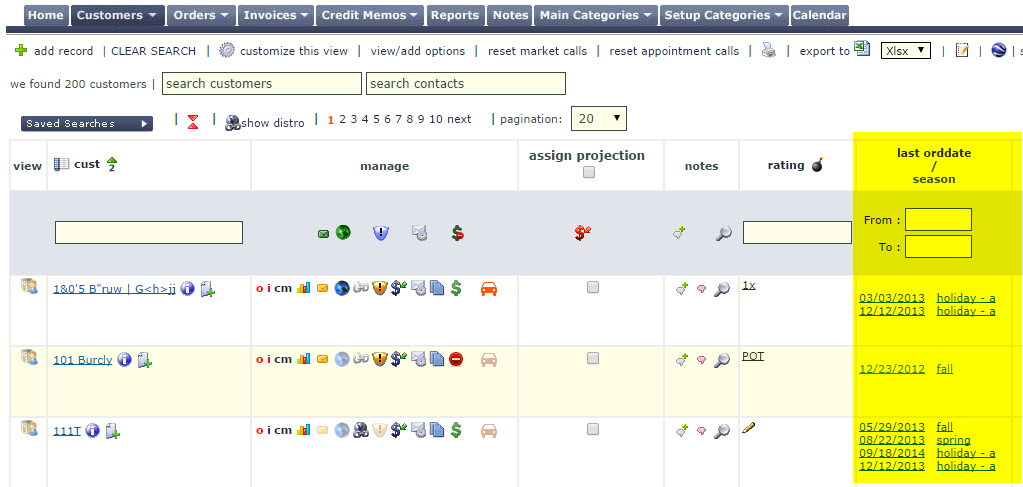Expand the Saved Searches menu
Image resolution: width=1023 pixels, height=487 pixels.
pos(87,123)
